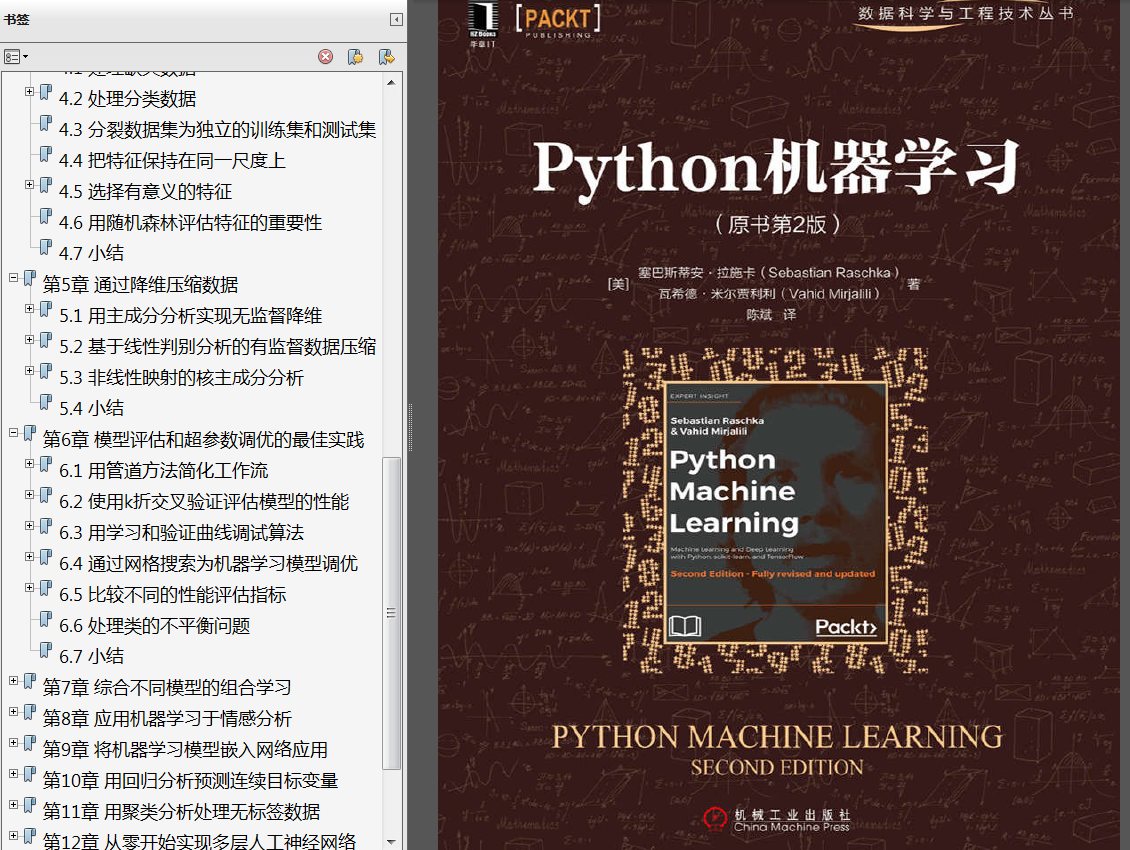
Task: Click bookmark icon of 6.6 处理类的不平衡问题
Action: point(45,619)
